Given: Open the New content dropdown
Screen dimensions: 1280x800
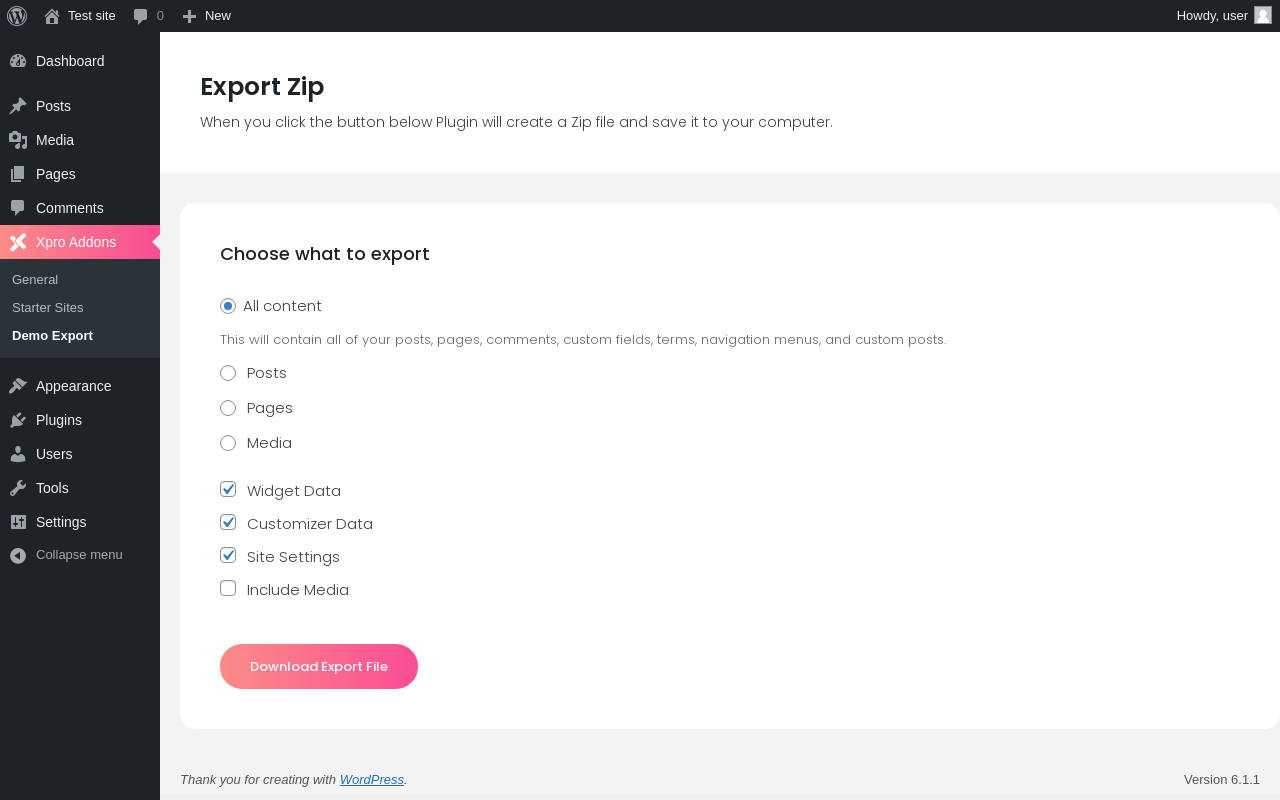Looking at the screenshot, I should point(207,16).
